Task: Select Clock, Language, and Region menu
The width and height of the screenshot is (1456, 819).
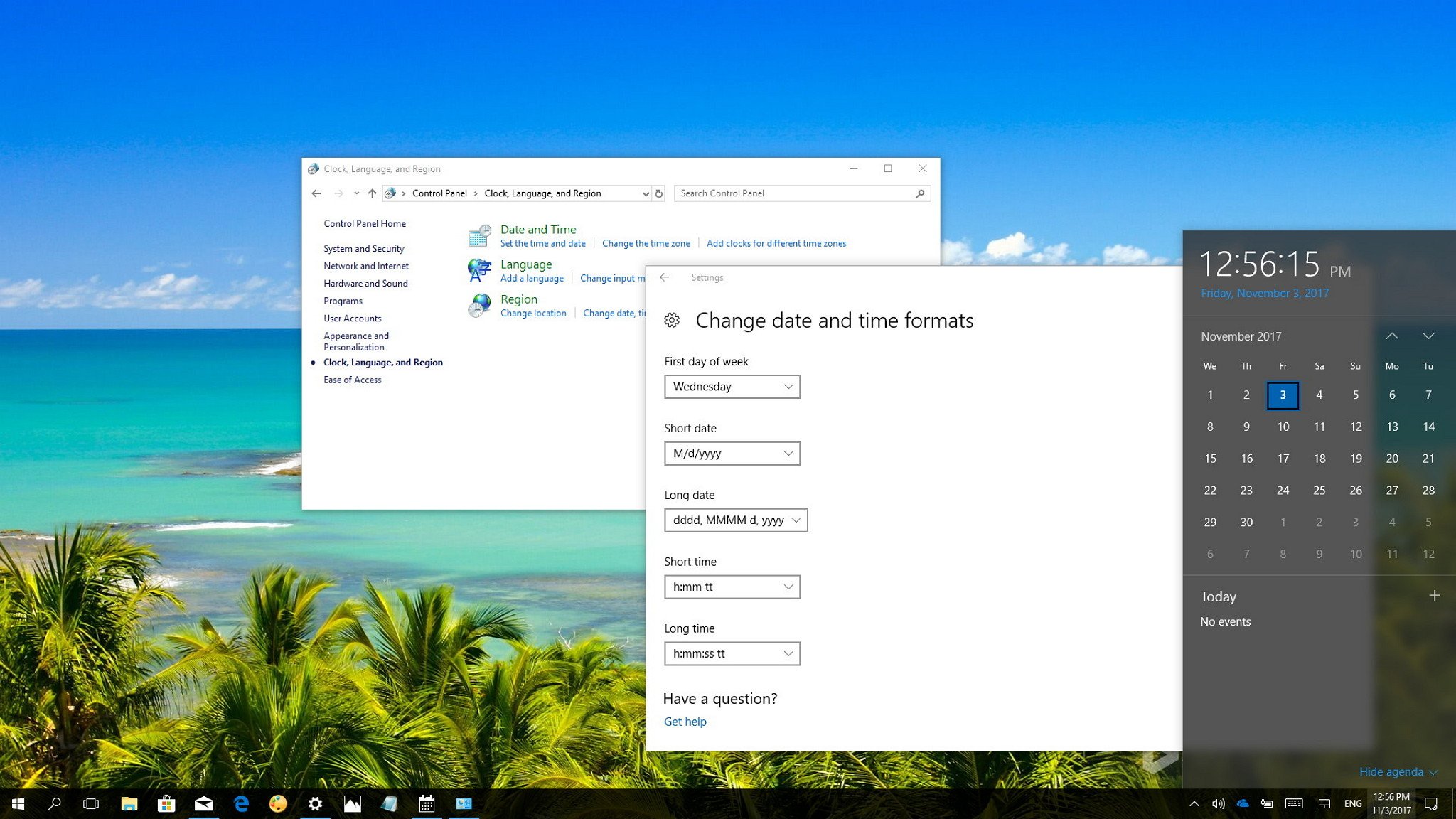Action: 382,362
